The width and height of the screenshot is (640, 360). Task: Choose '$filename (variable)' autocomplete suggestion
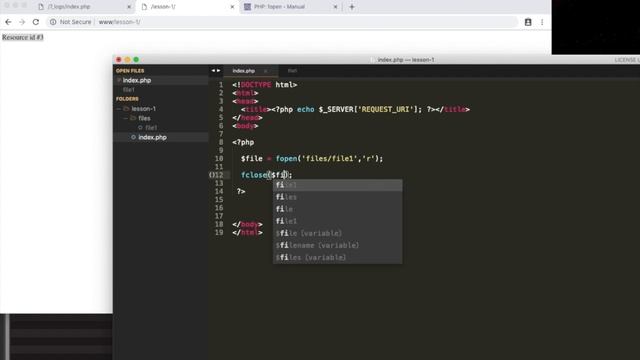(x=338, y=245)
